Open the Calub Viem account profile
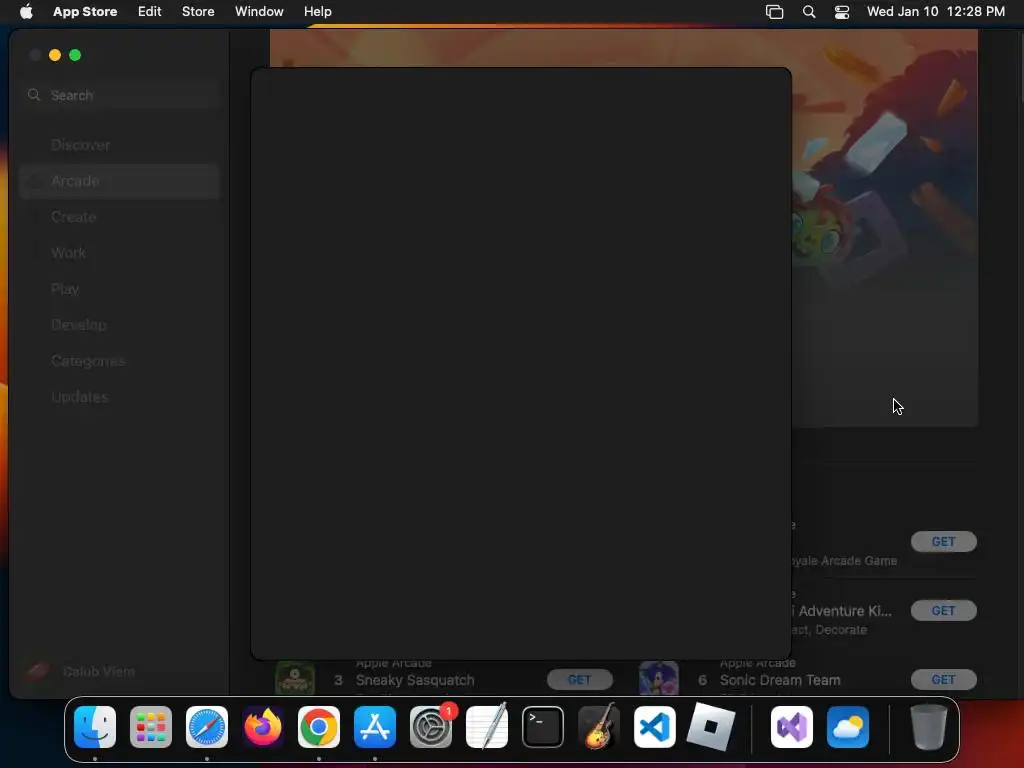Screen dimensions: 1024x768 tap(80, 671)
